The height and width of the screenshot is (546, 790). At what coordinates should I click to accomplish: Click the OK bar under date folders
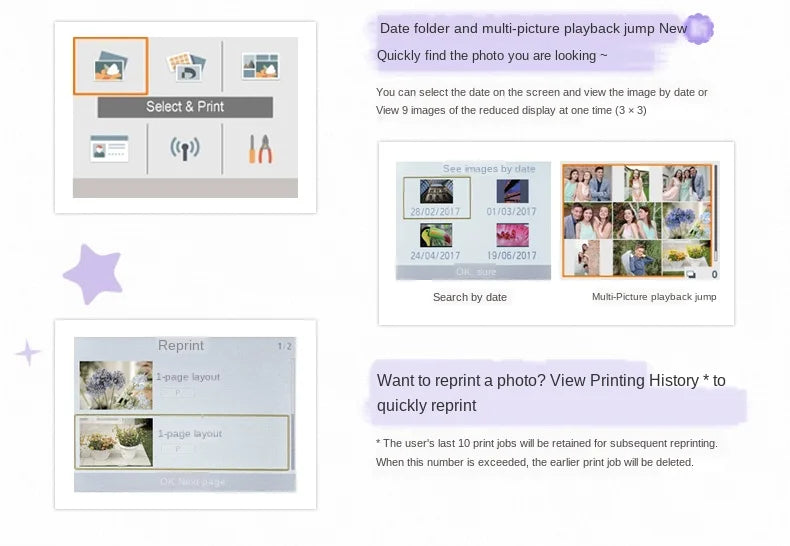tap(473, 272)
